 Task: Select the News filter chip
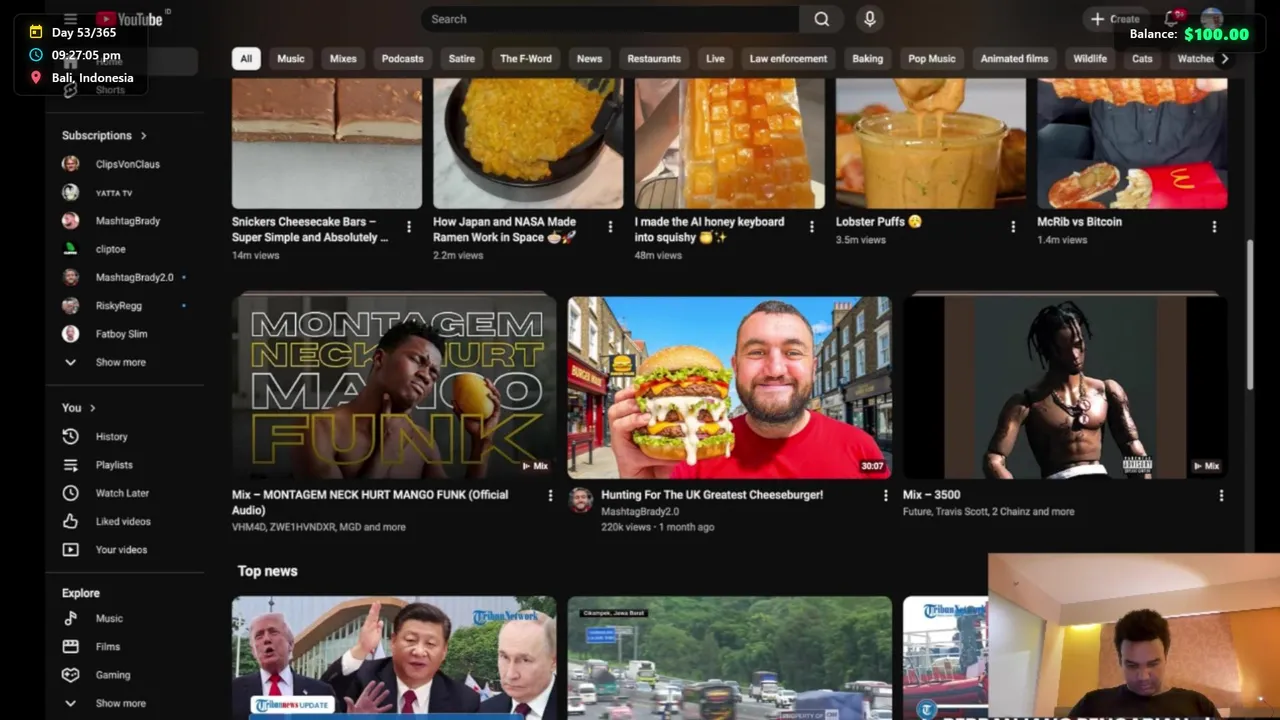coord(590,58)
